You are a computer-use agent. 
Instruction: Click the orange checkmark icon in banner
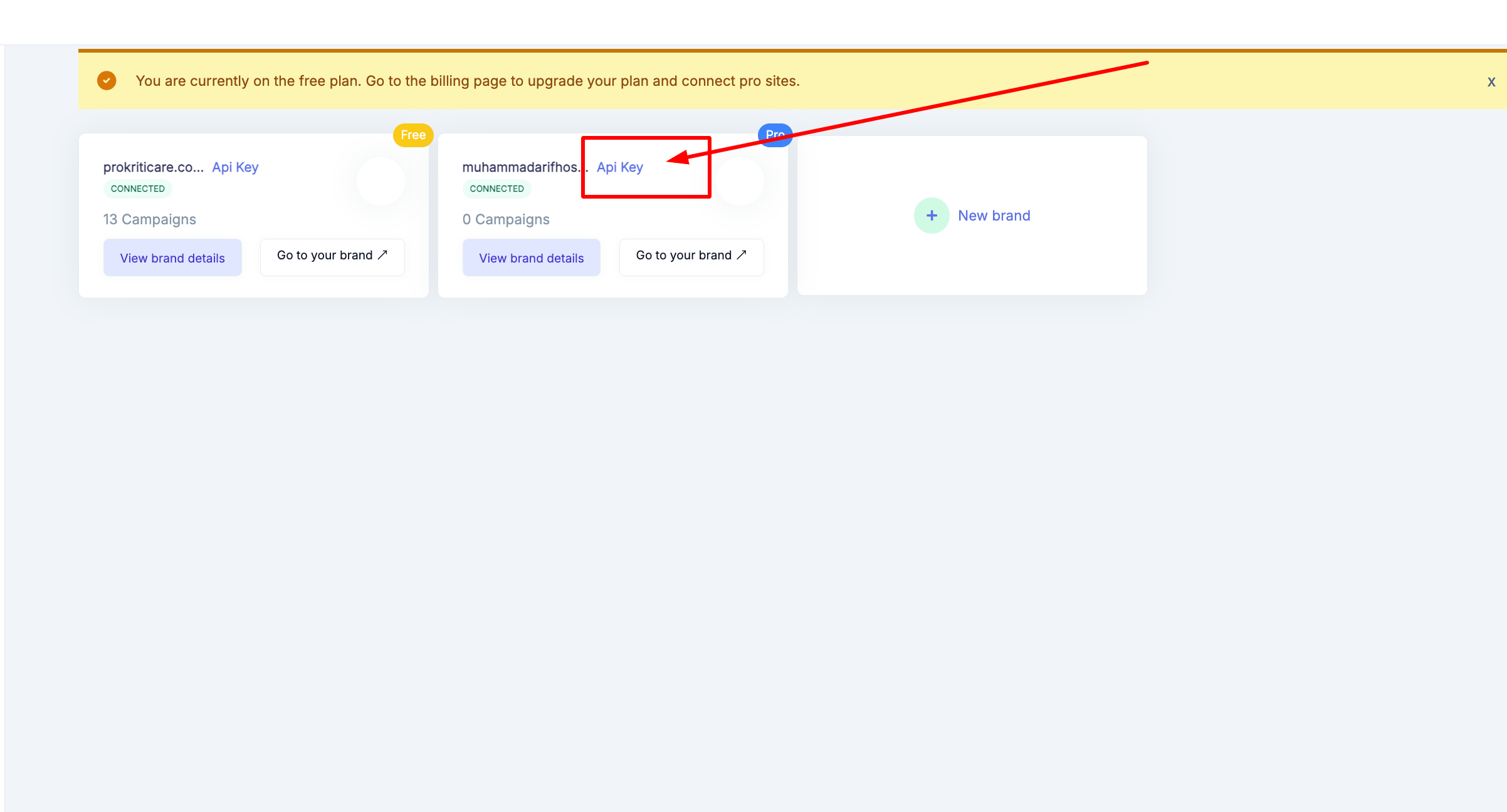[107, 81]
